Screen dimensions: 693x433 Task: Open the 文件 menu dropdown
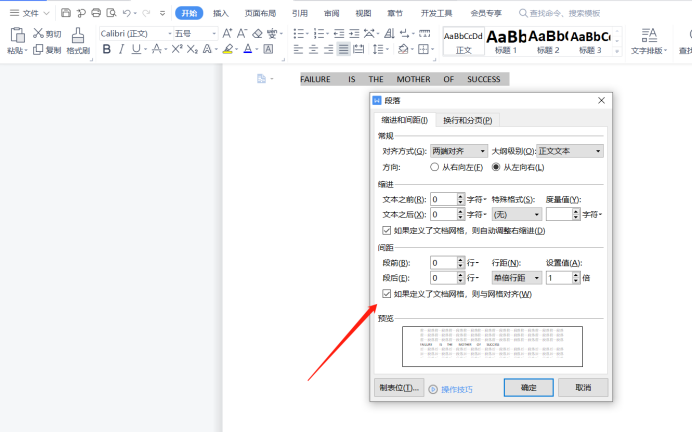coord(30,13)
